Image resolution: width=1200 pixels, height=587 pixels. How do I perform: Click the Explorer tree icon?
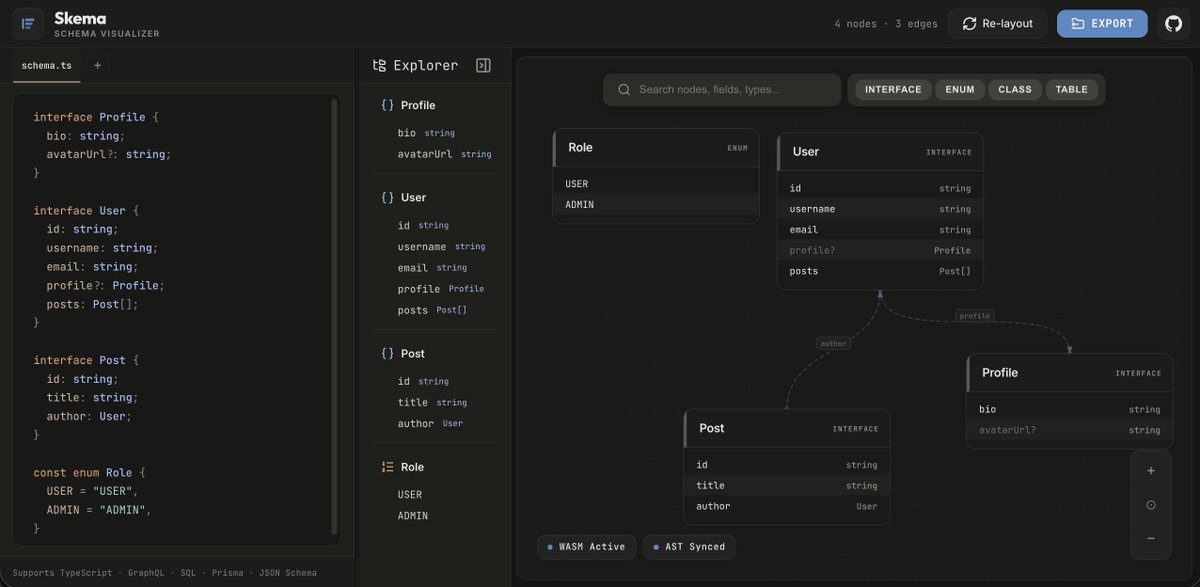click(379, 66)
